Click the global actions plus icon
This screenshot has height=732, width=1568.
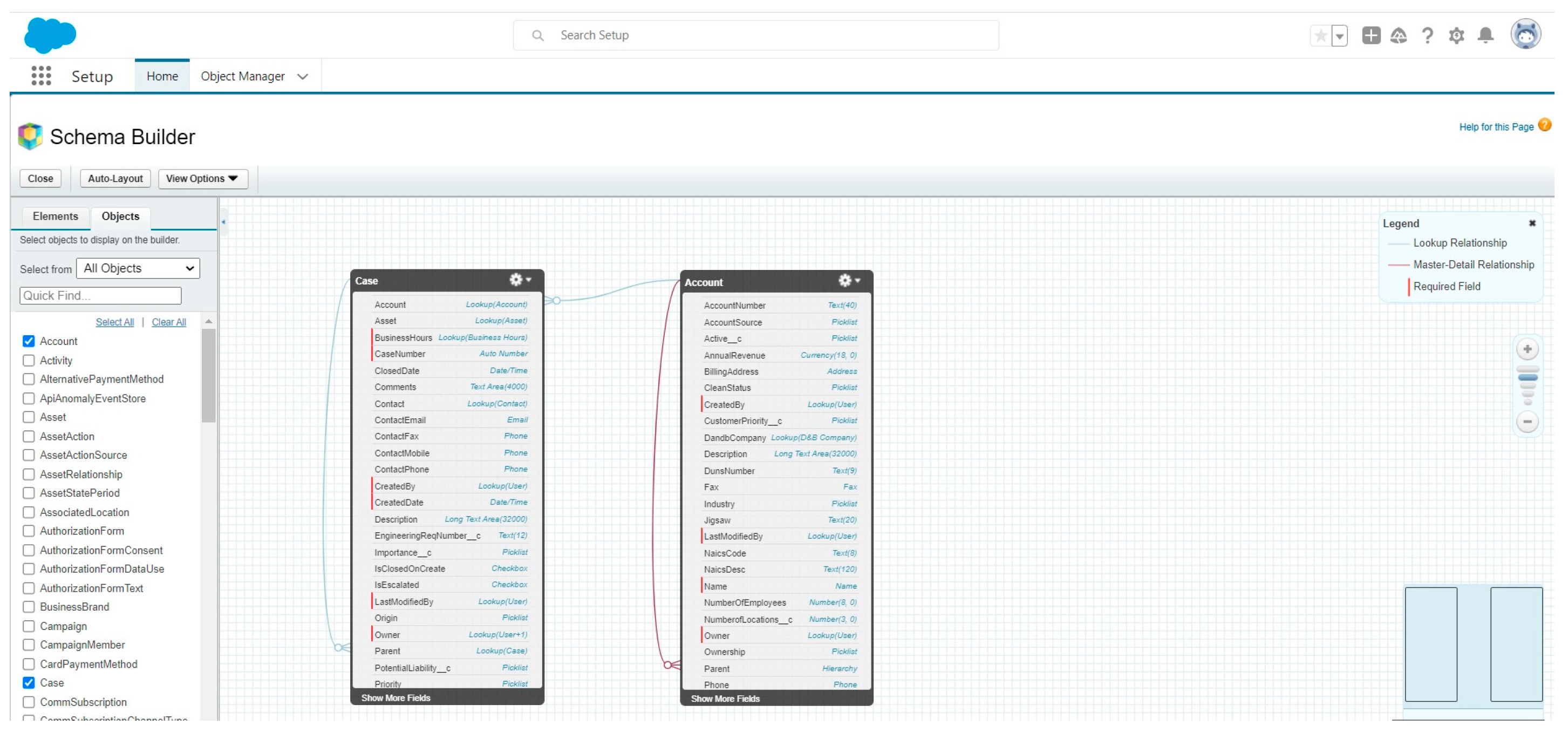(1371, 35)
